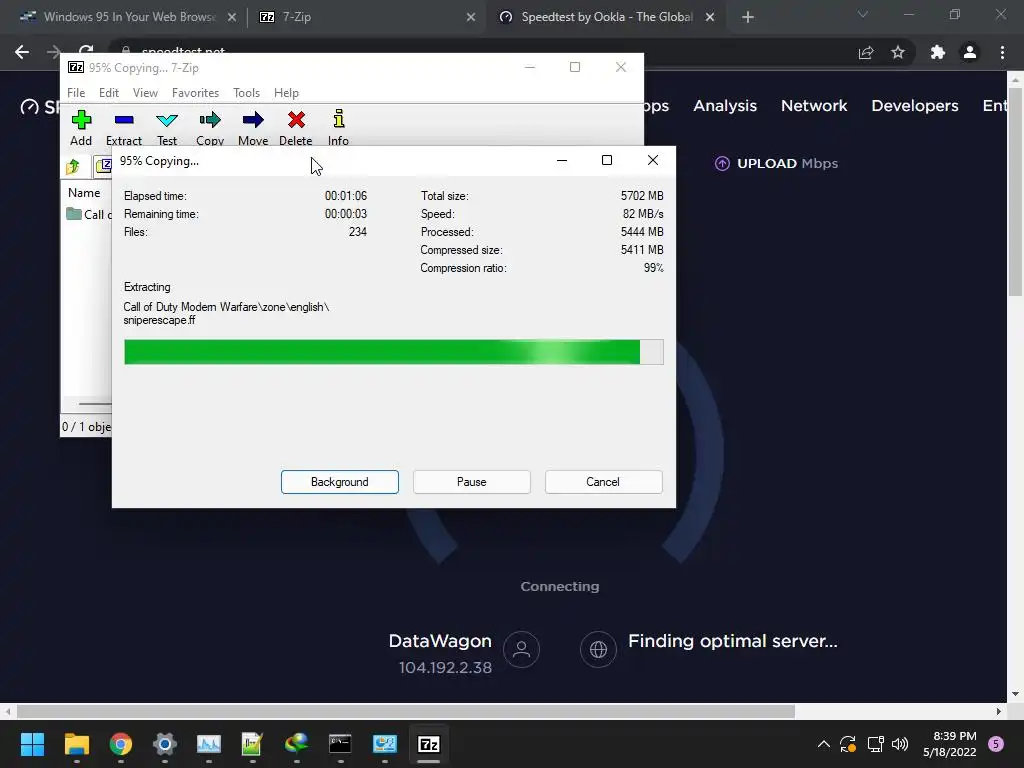Click the Test toolbar icon in 7-Zip
This screenshot has width=1024, height=768.
click(x=167, y=127)
